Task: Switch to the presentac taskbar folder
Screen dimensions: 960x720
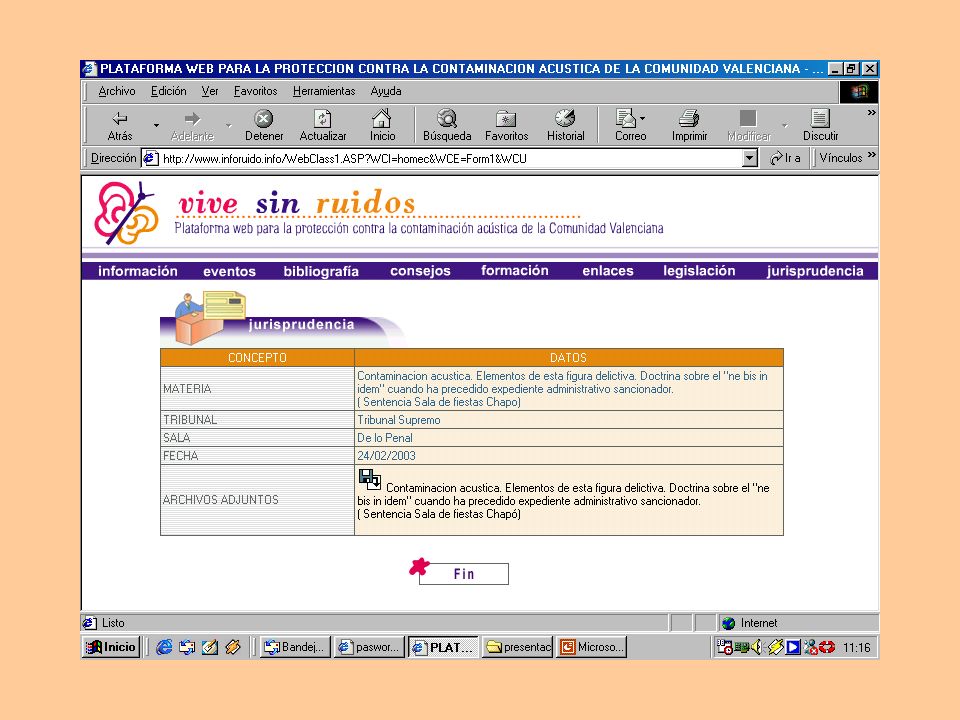Action: click(519, 647)
